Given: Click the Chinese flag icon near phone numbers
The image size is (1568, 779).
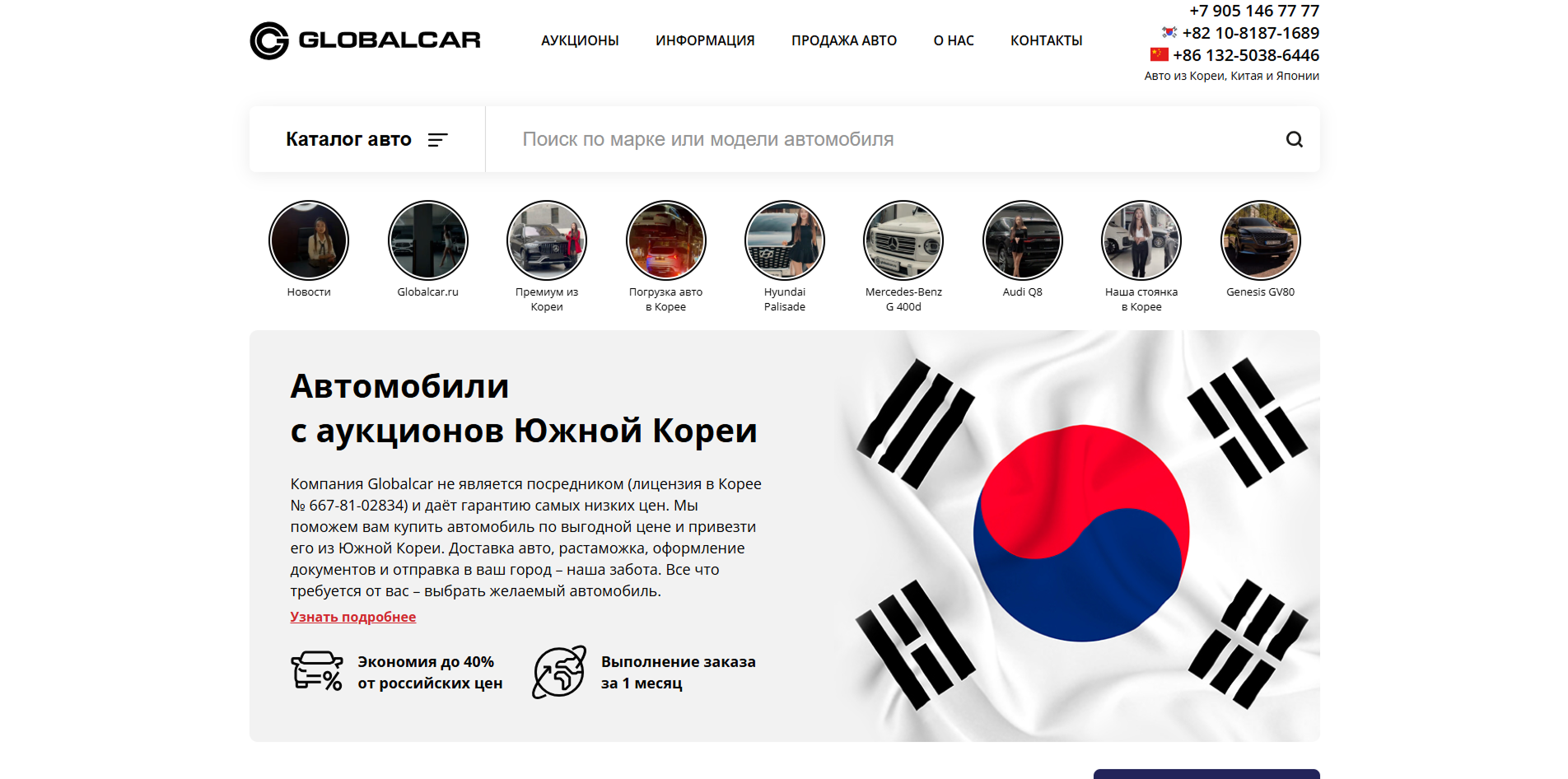Looking at the screenshot, I should click(1160, 55).
